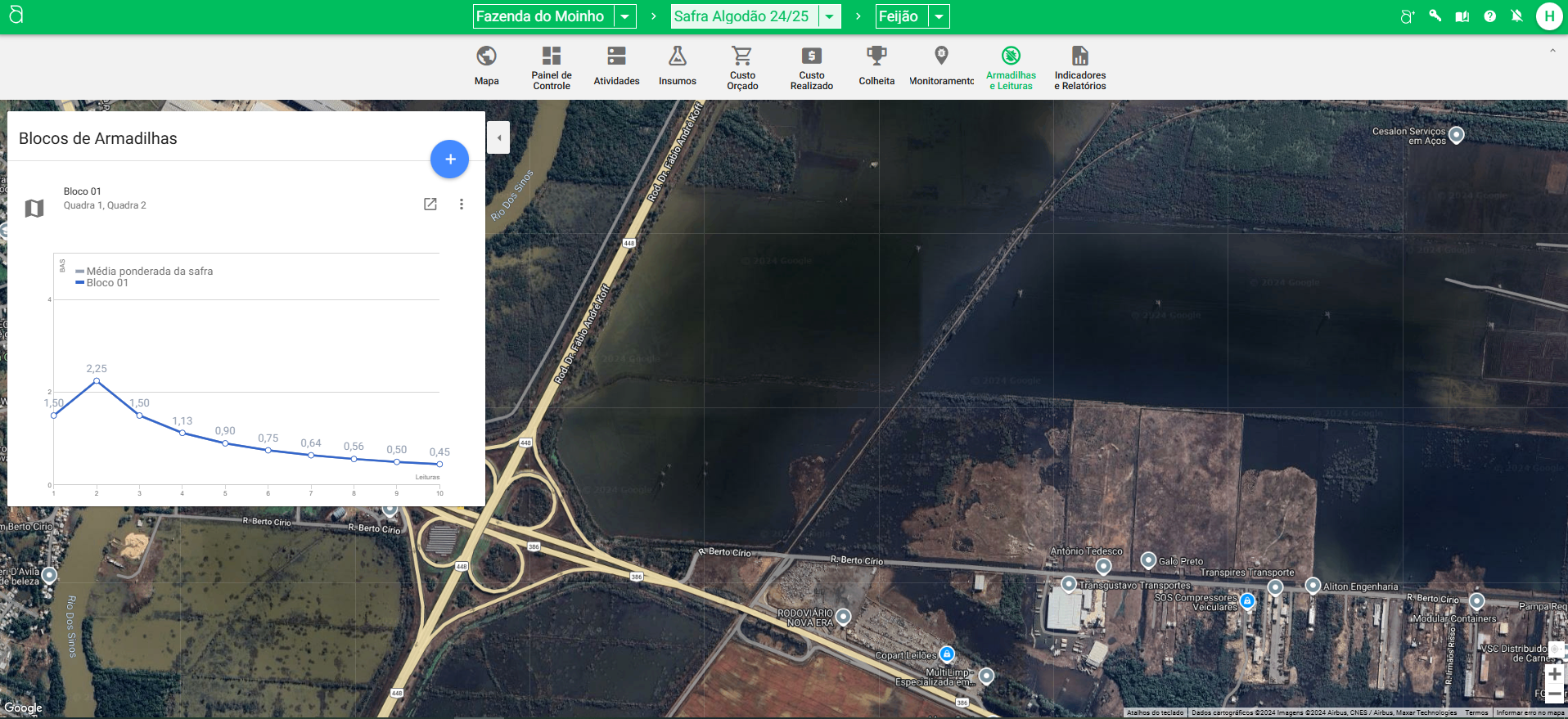Open the help question mark icon

tap(1489, 16)
